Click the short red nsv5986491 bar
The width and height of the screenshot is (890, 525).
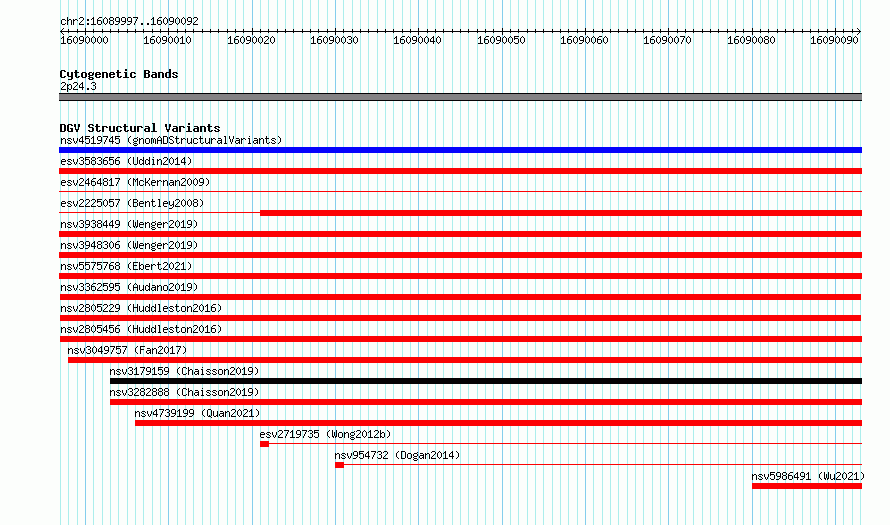[x=807, y=486]
